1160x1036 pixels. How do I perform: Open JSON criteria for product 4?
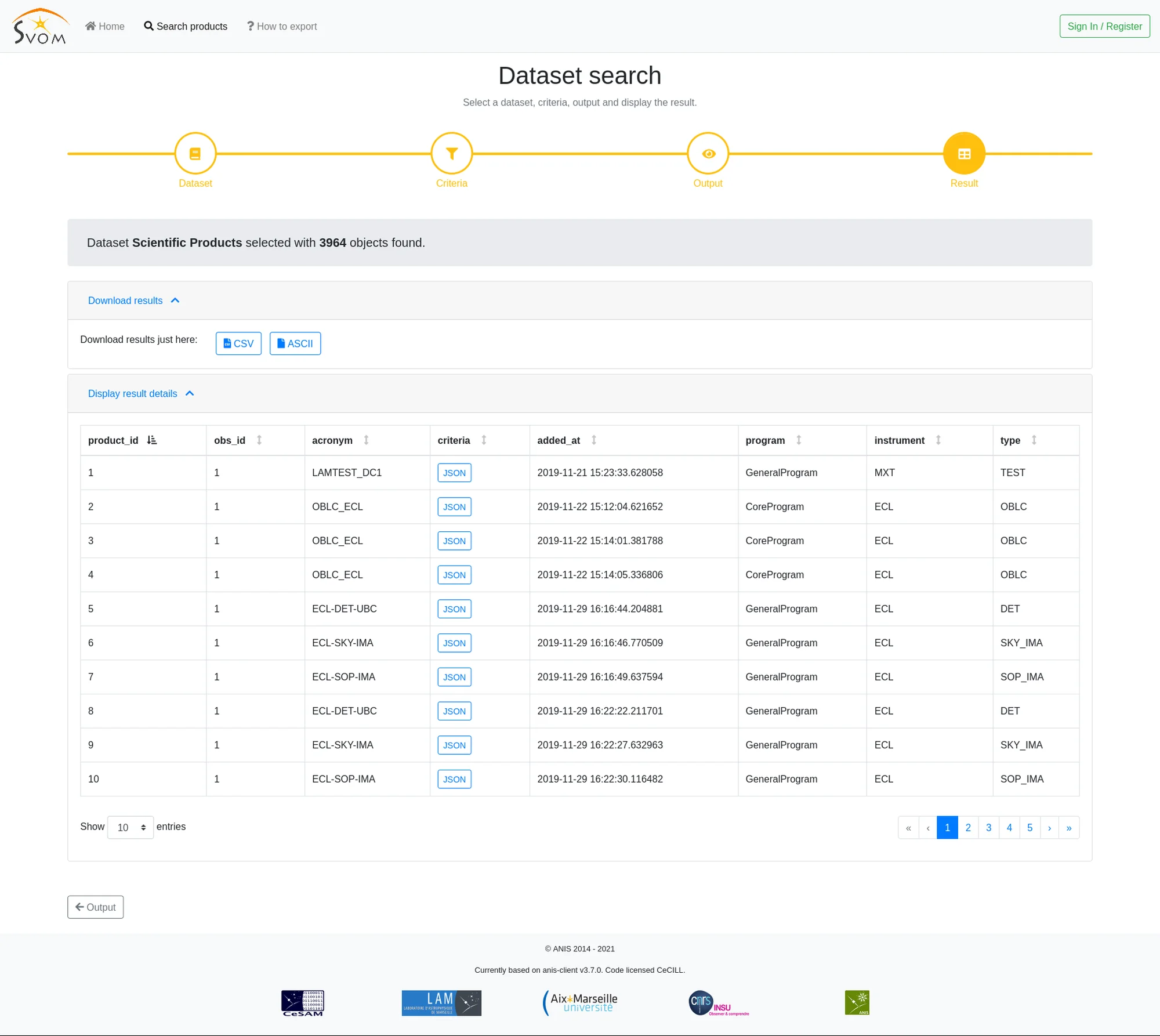pyautogui.click(x=454, y=575)
